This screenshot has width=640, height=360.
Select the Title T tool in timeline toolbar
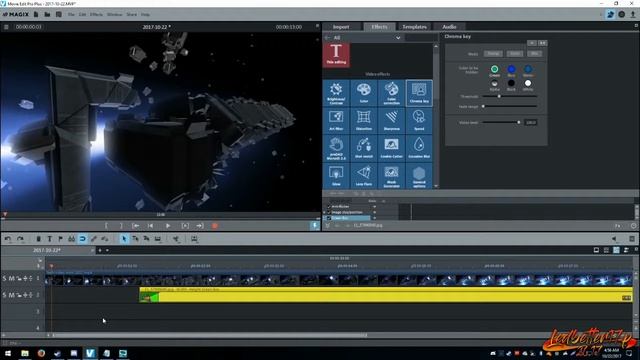[x=49, y=239]
